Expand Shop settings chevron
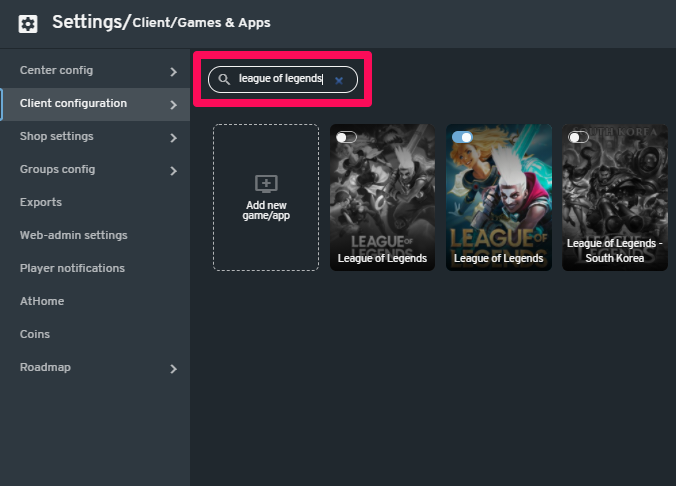676x486 pixels. click(x=173, y=138)
